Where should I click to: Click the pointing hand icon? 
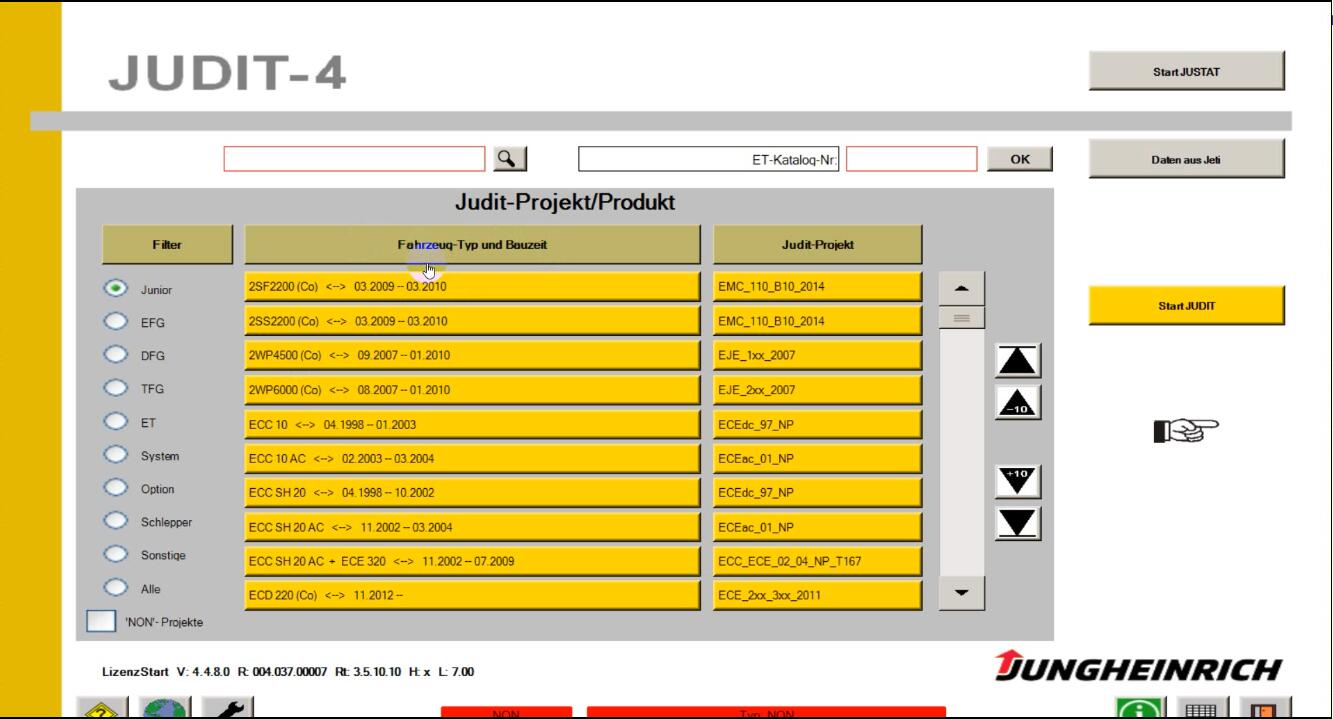point(1186,431)
